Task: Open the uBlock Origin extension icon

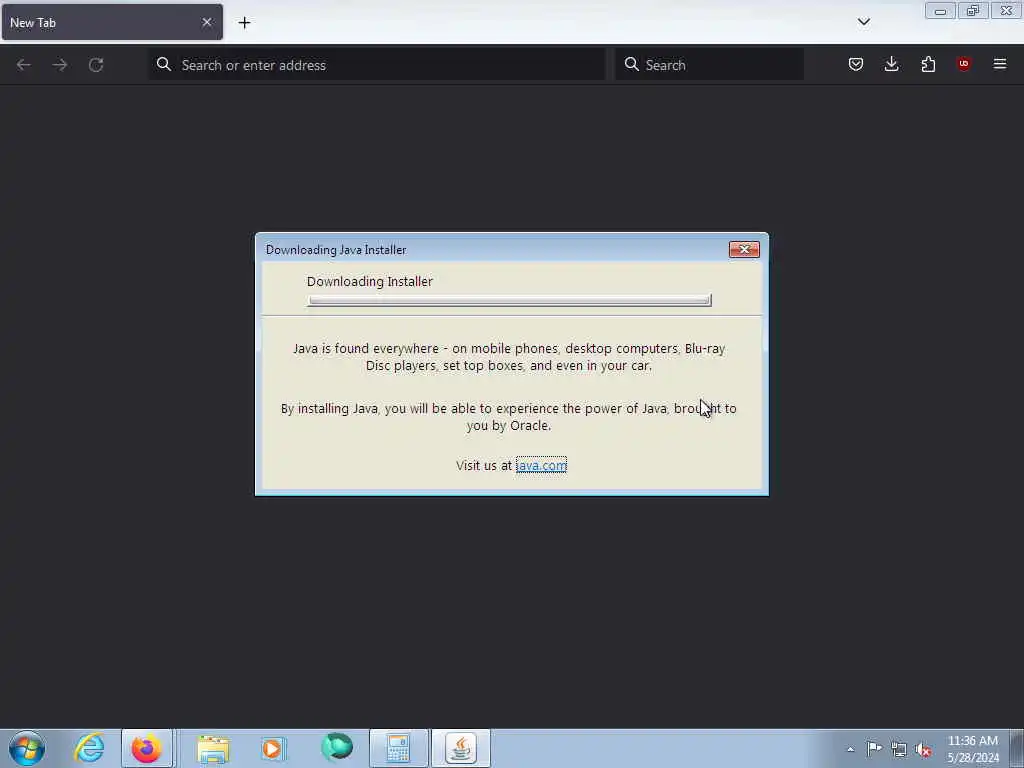Action: [x=963, y=64]
